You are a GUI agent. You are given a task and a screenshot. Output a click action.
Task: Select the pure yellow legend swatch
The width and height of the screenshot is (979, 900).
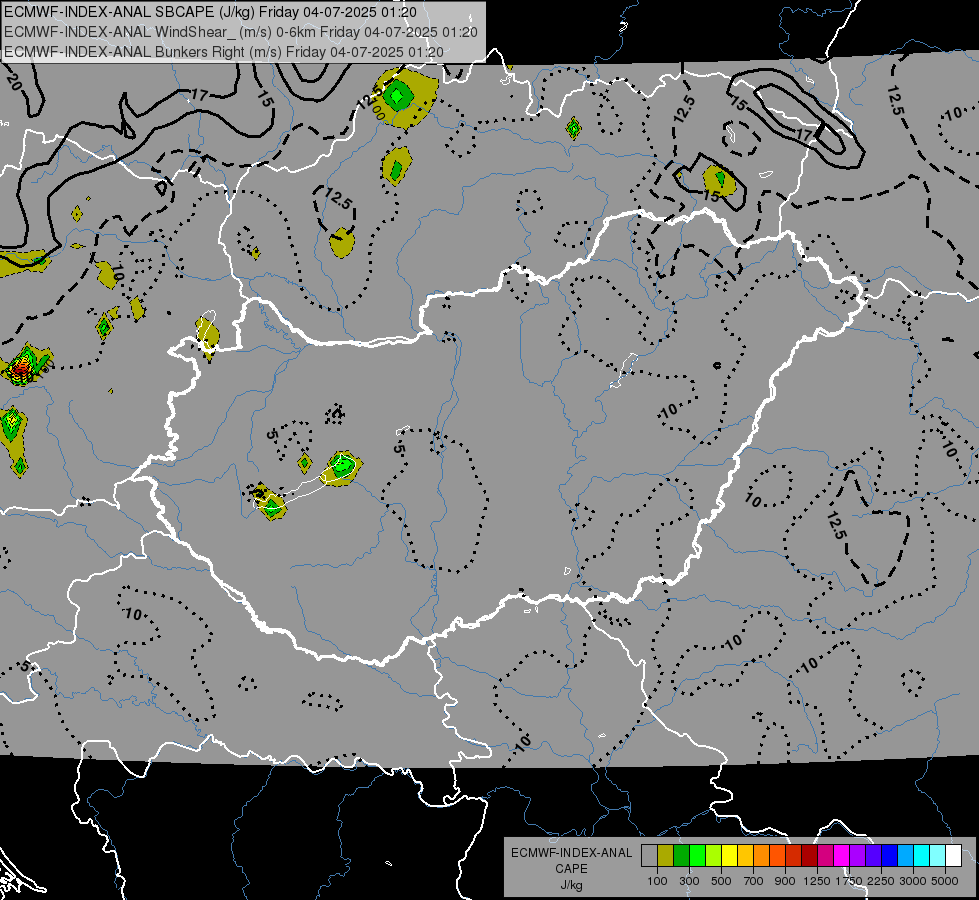729,855
